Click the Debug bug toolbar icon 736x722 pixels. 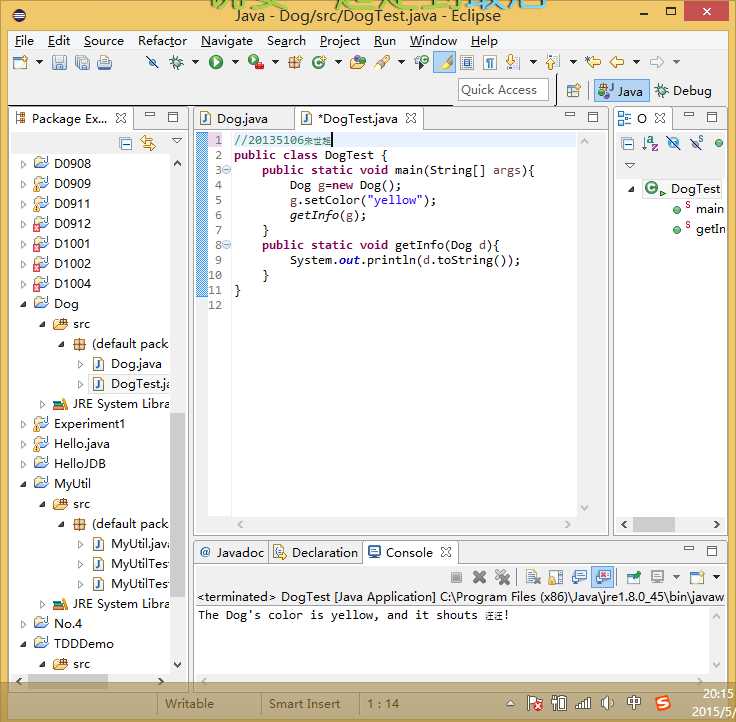click(x=177, y=62)
